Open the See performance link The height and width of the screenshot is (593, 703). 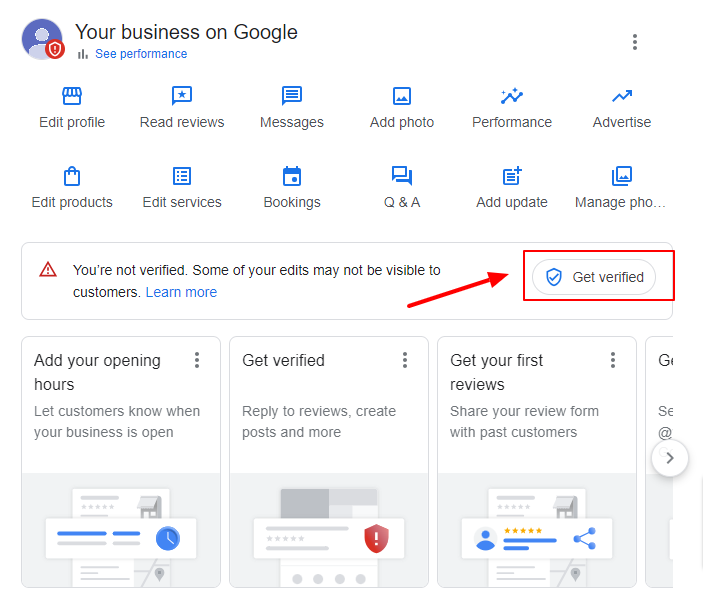(141, 54)
